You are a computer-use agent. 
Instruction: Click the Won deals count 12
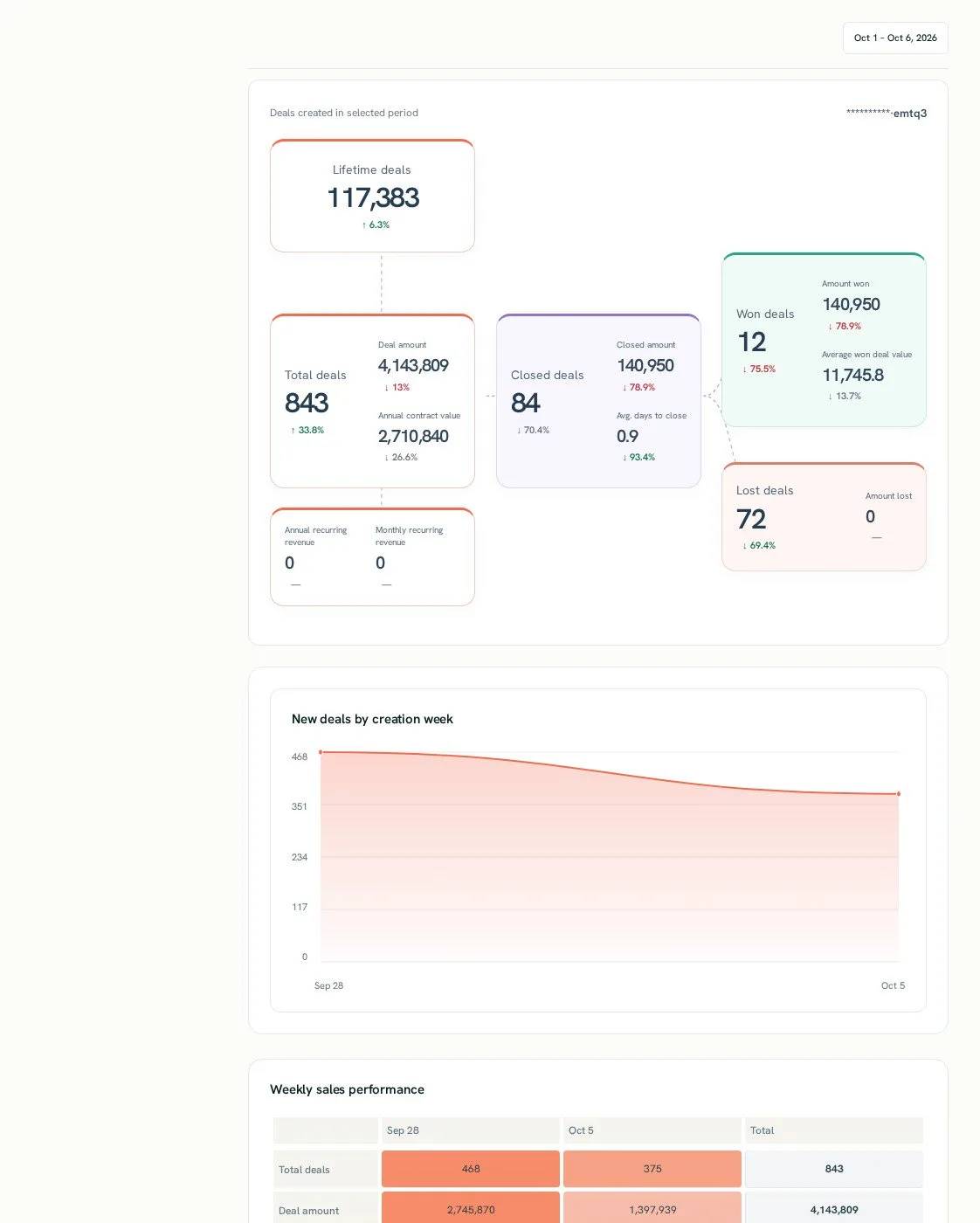[x=751, y=342]
